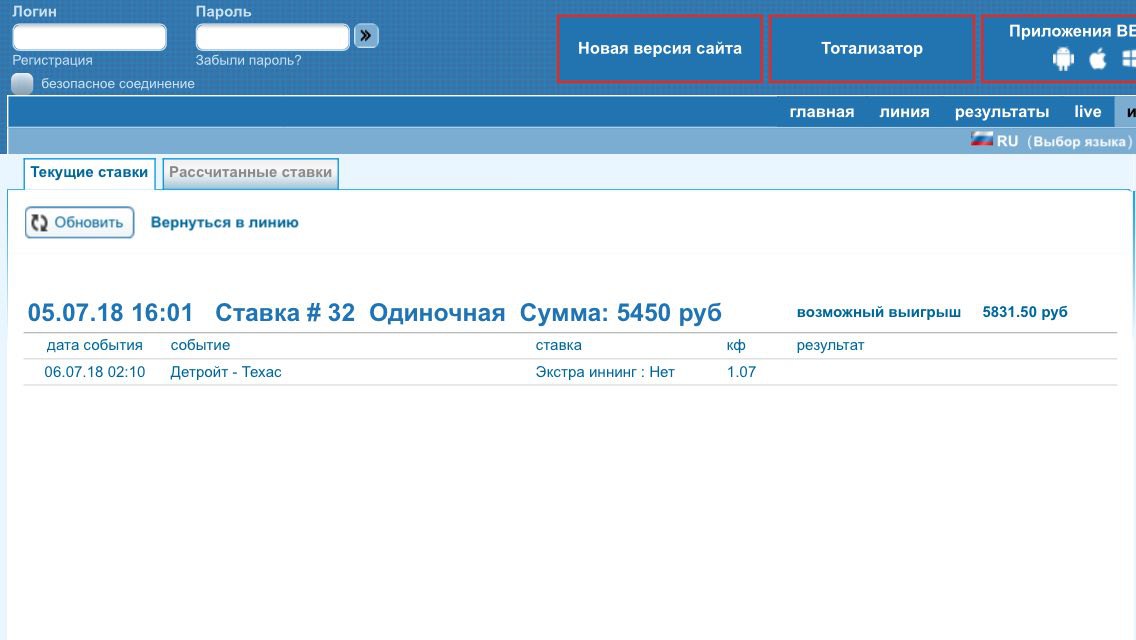Click the 5831.50 руб winnings value
Viewport: 1136px width, 640px height.
(1024, 312)
